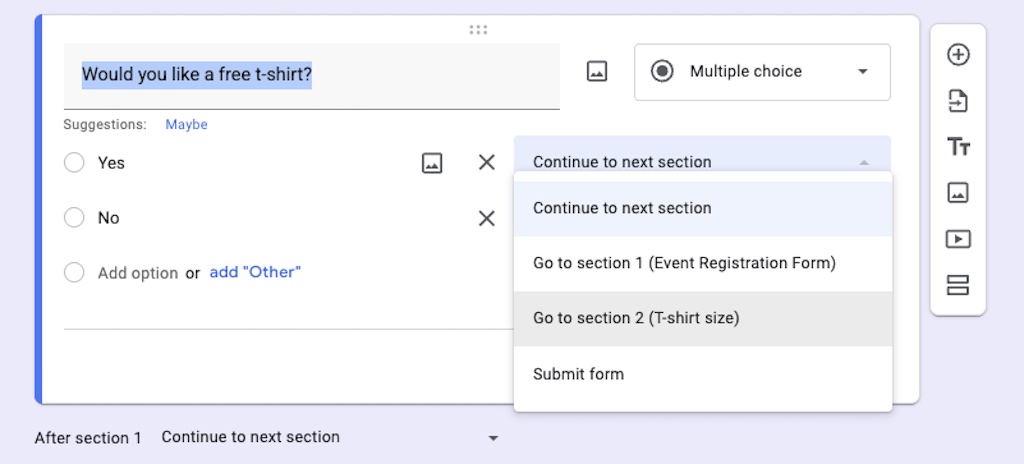Screen dimensions: 1024x464
Task: Click the Add section icon
Action: tap(958, 285)
